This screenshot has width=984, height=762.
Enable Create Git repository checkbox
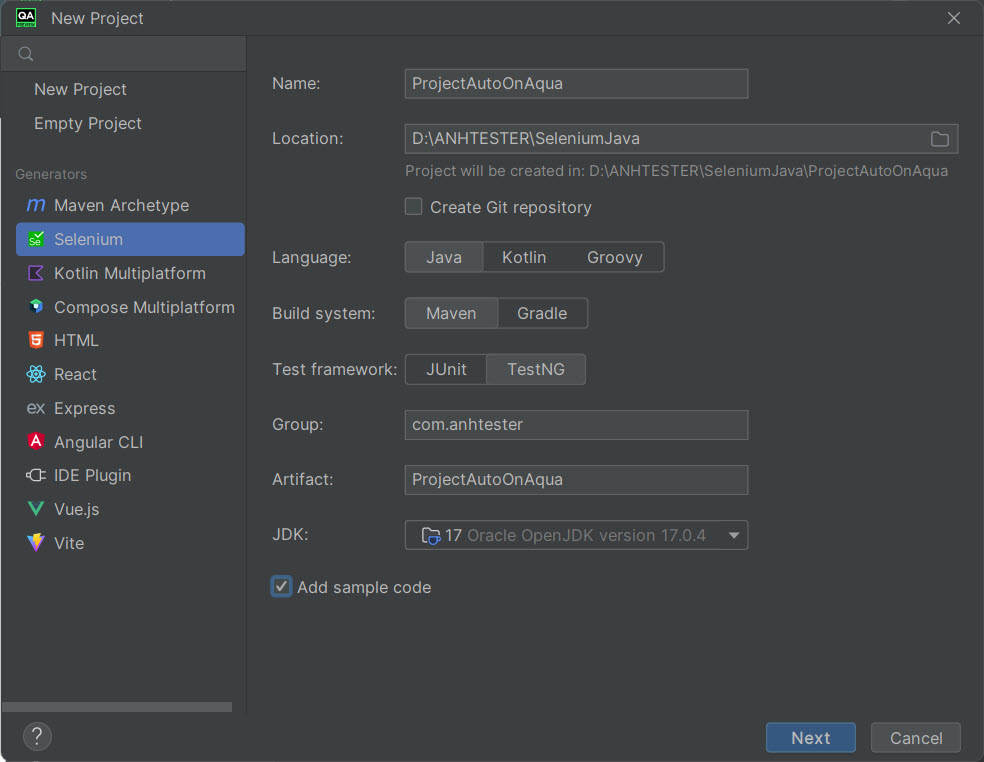click(413, 207)
